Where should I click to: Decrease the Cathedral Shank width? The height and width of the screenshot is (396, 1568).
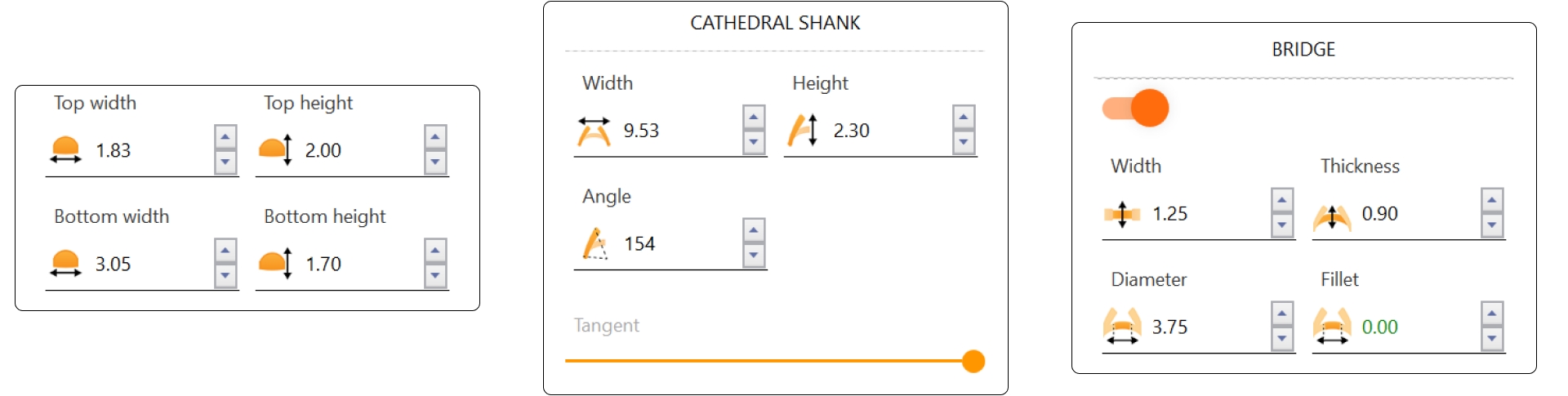(754, 143)
